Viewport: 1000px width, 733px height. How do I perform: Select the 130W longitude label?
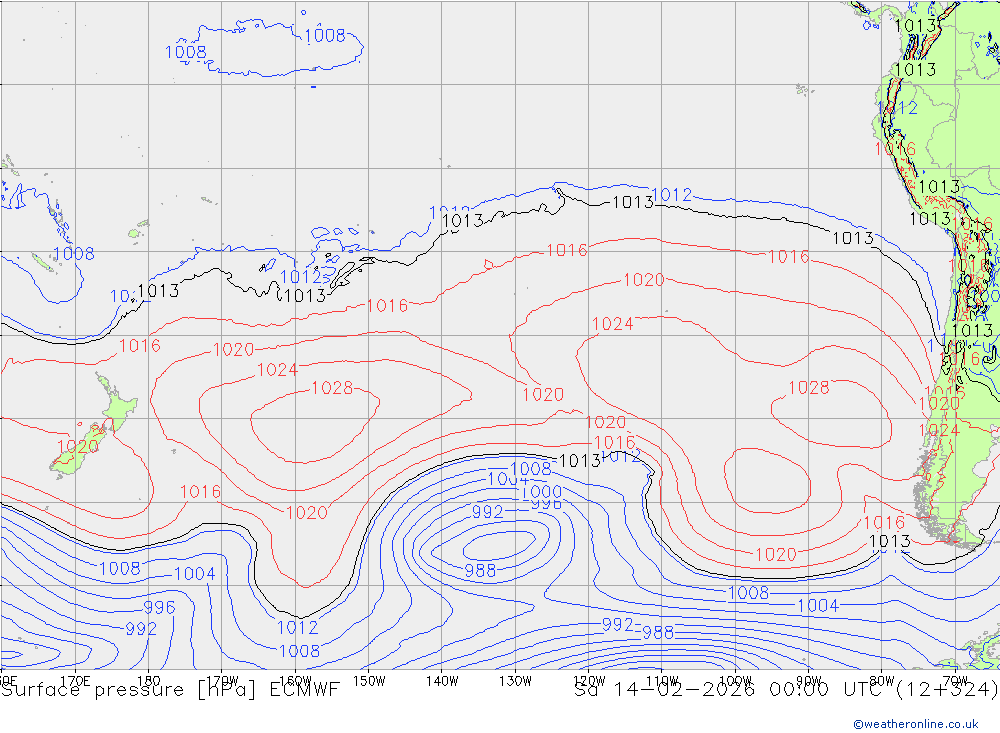tap(515, 681)
